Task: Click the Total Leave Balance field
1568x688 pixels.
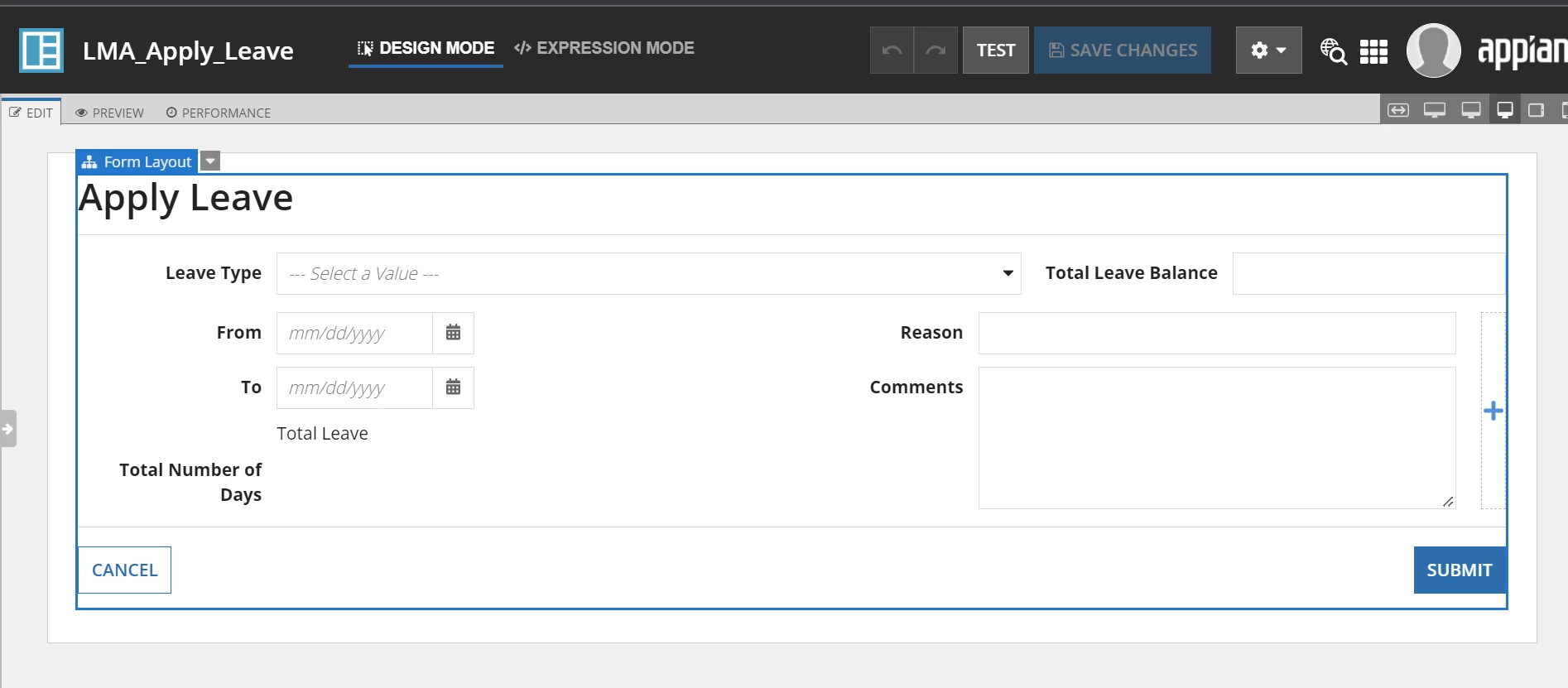Action: coord(1369,274)
